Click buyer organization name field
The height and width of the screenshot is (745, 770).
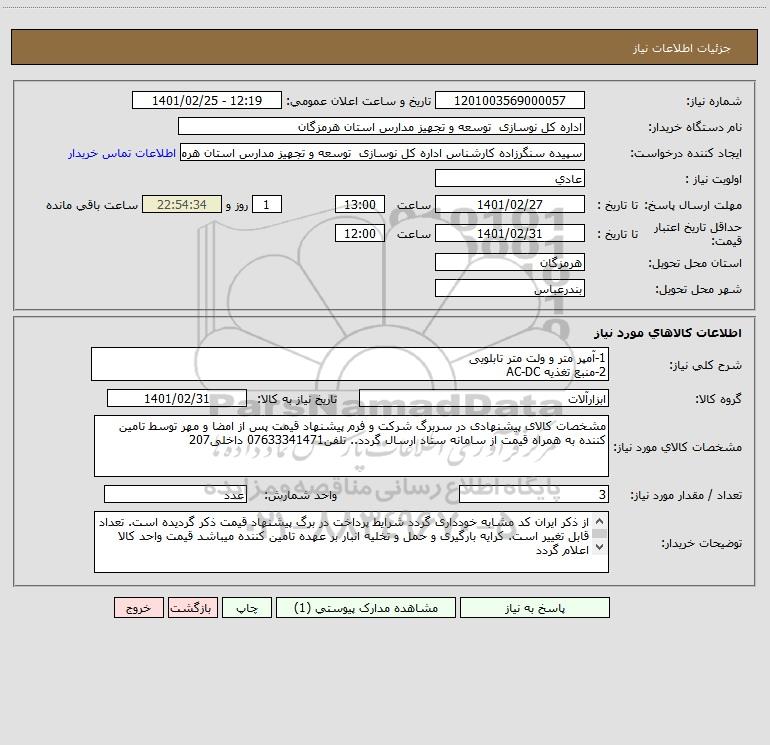pyautogui.click(x=381, y=127)
